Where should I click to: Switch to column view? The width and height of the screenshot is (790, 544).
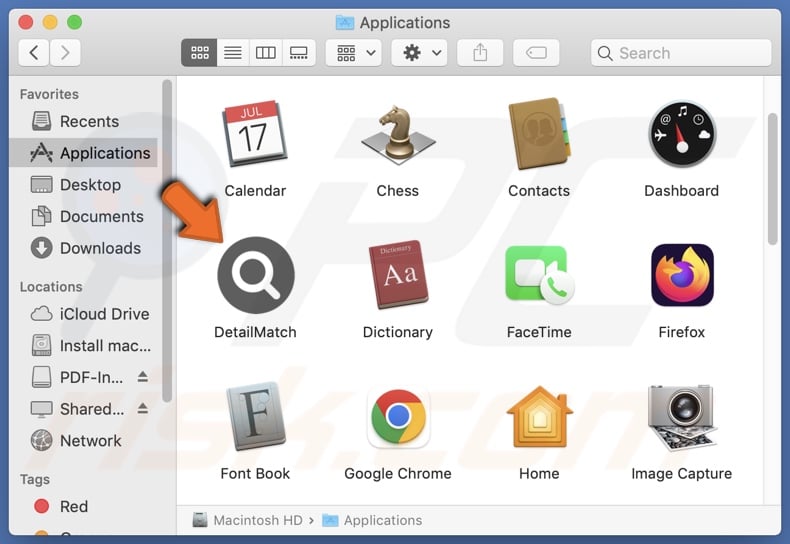coord(266,52)
